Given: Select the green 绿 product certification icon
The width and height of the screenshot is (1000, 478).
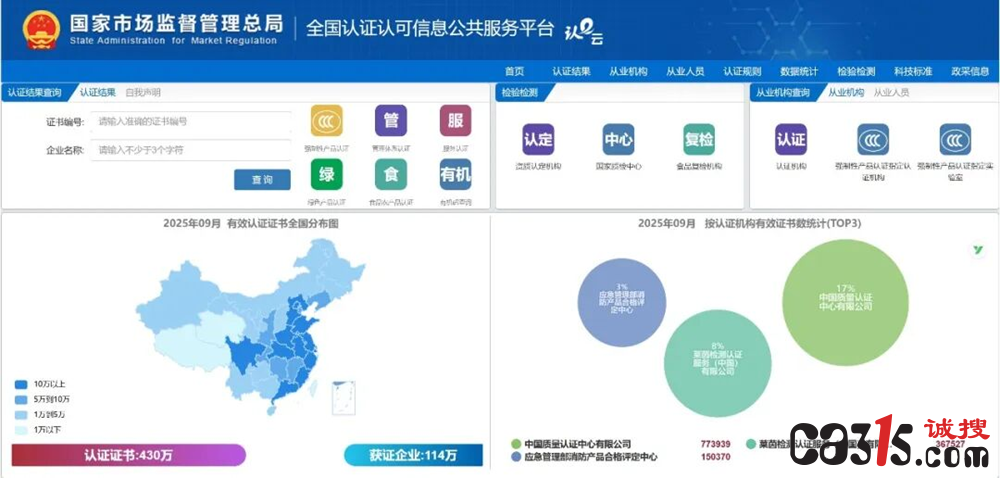Looking at the screenshot, I should click(327, 174).
